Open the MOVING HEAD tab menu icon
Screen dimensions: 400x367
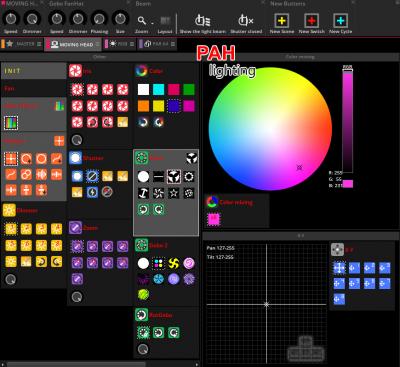pyautogui.click(x=98, y=44)
